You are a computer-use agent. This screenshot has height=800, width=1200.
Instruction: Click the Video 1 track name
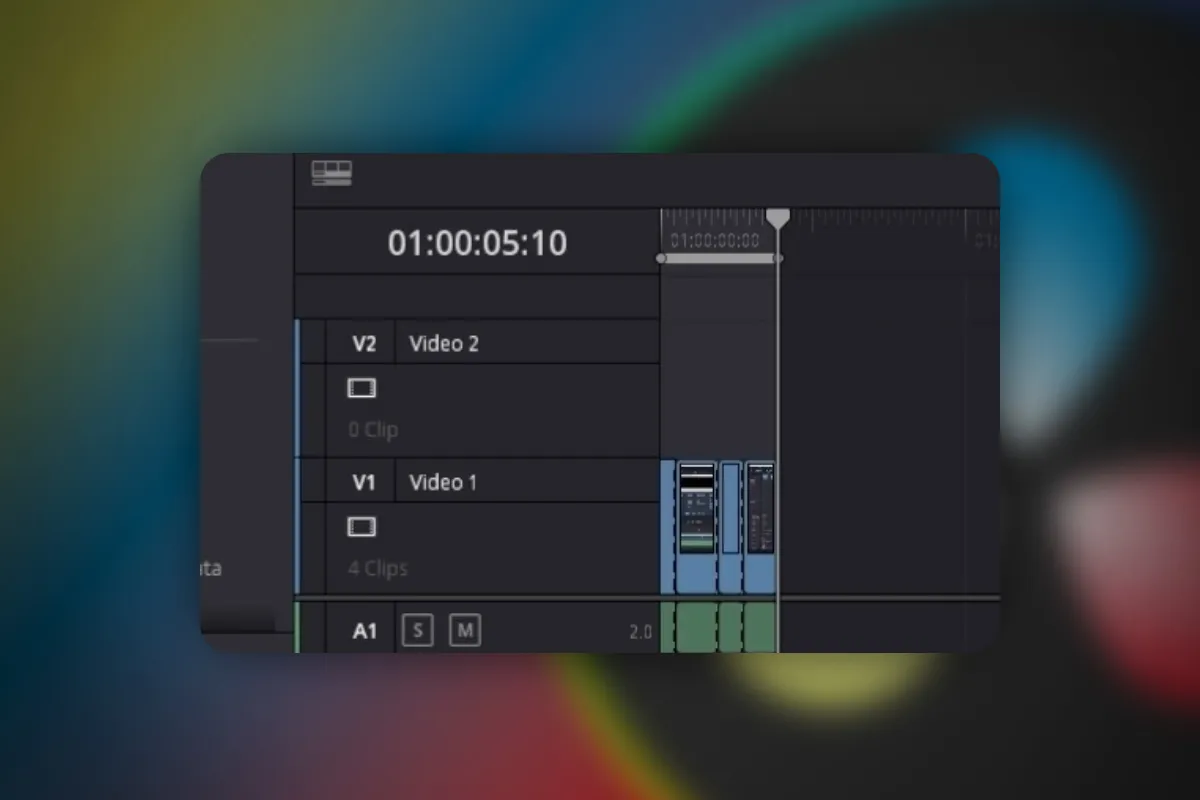(442, 483)
